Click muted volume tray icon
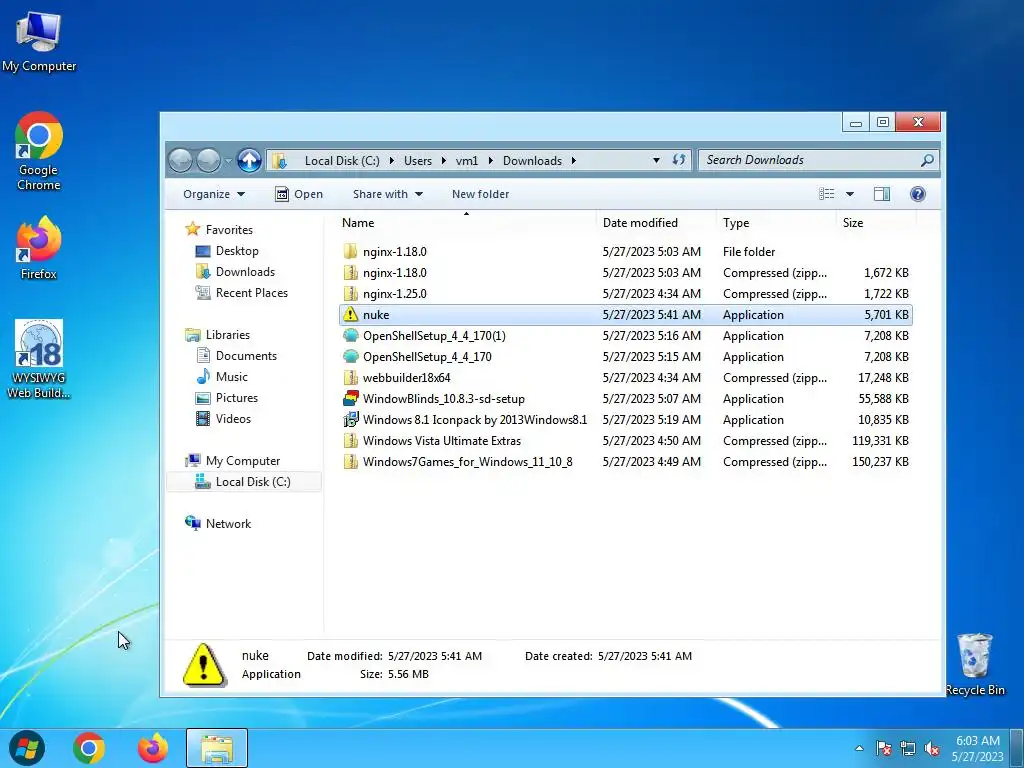The width and height of the screenshot is (1024, 768). tap(932, 748)
